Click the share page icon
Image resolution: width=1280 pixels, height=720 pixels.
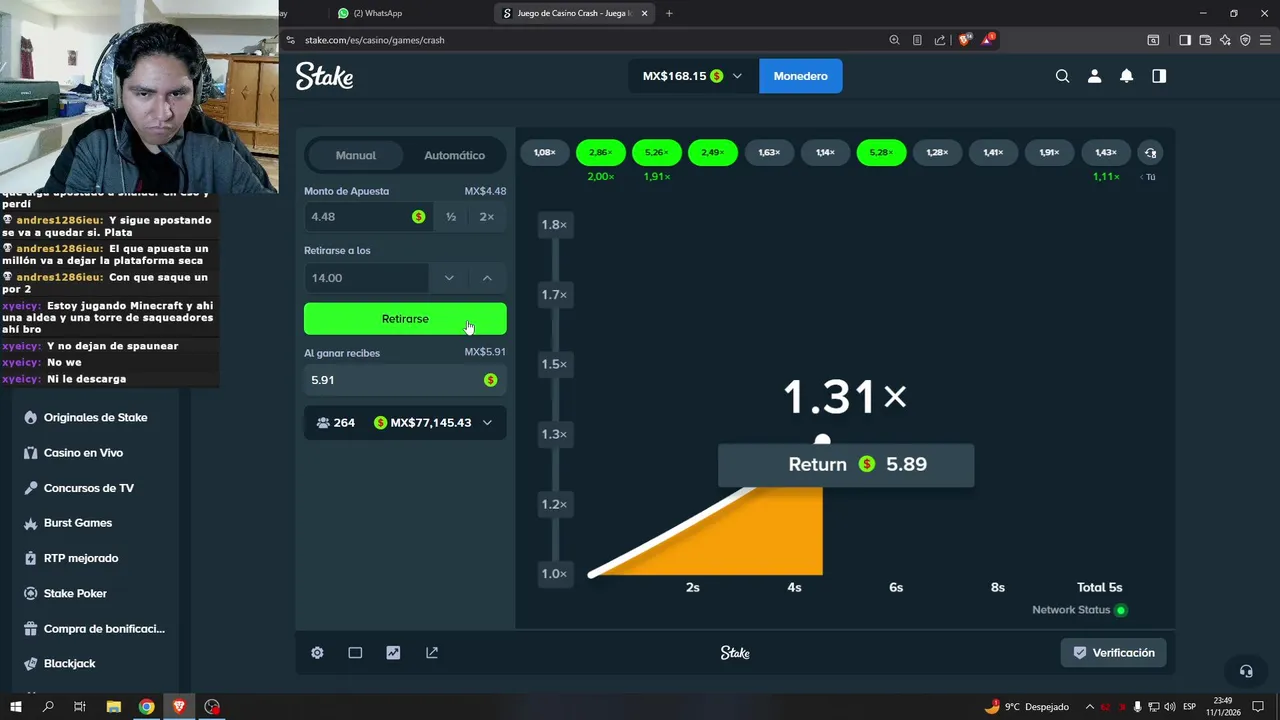940,40
